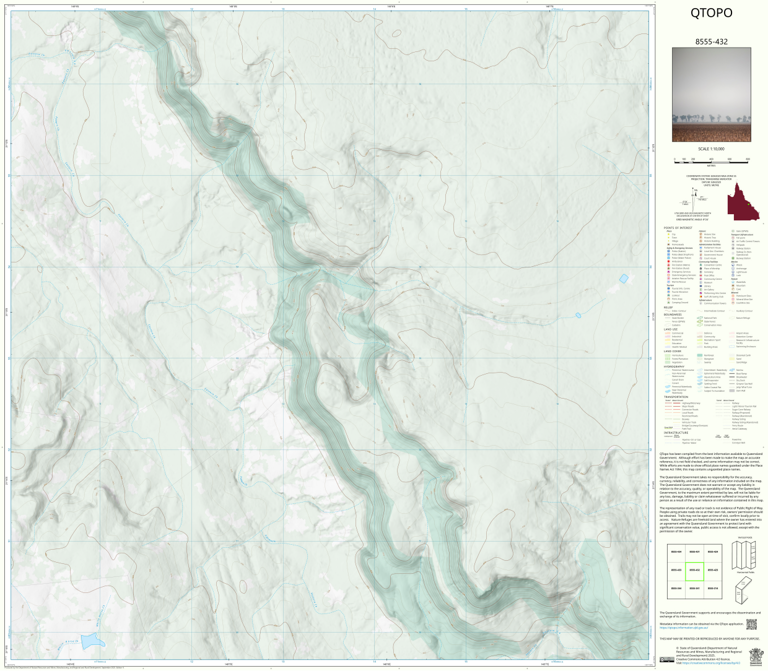The image size is (768, 671).
Task: Click the QTOPO map title
Action: click(x=711, y=13)
